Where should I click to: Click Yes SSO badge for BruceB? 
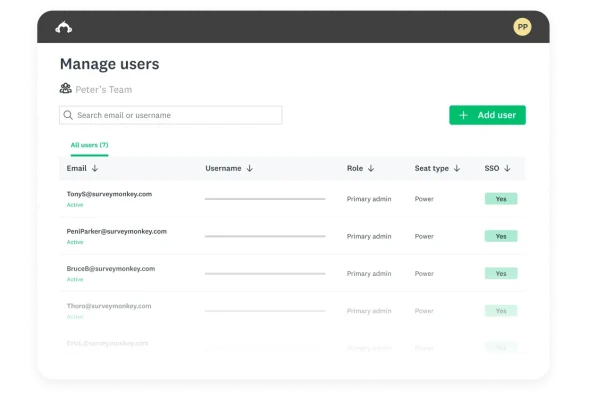tap(501, 274)
